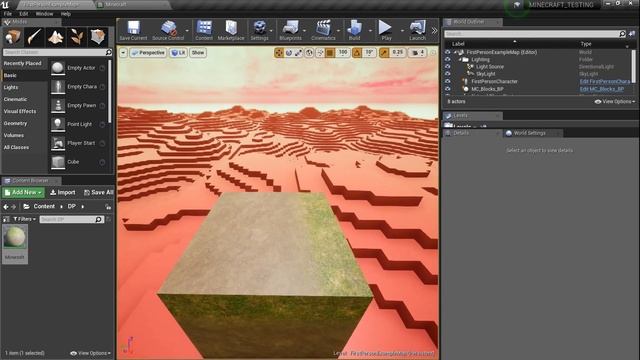Adjust camera speed setting 4
The width and height of the screenshot is (640, 360).
tap(418, 53)
